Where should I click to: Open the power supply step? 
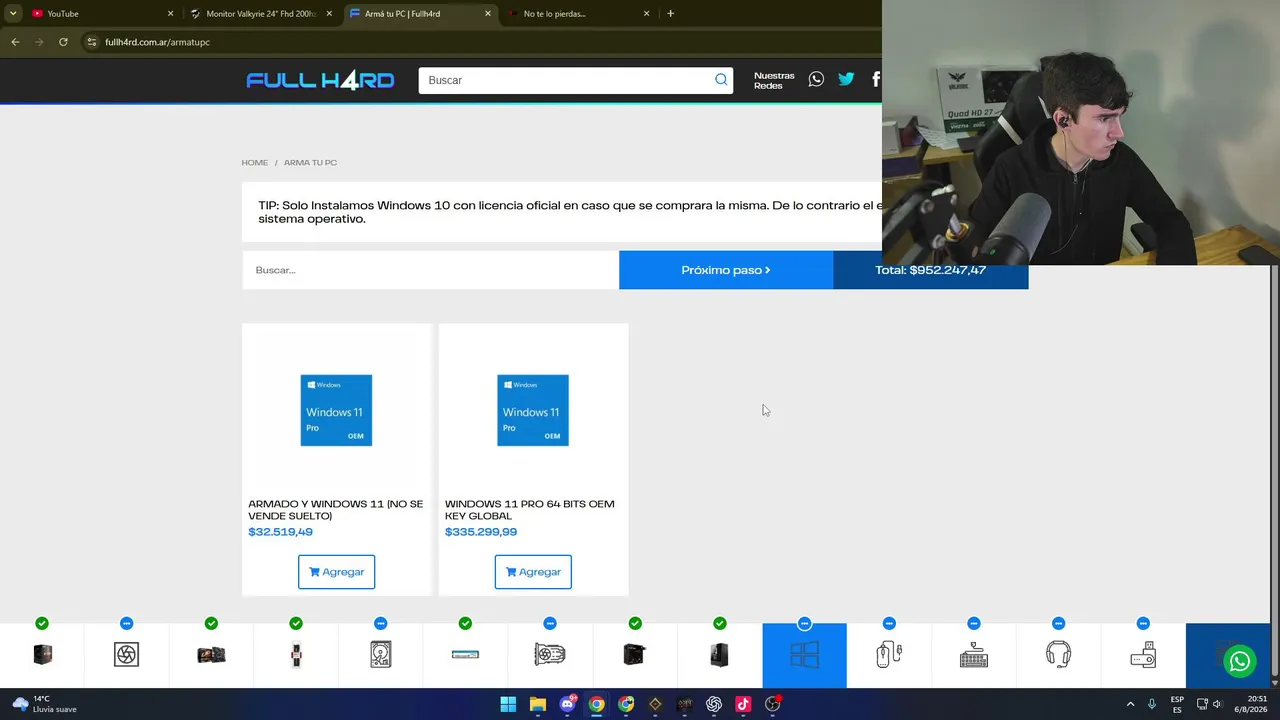tap(634, 655)
